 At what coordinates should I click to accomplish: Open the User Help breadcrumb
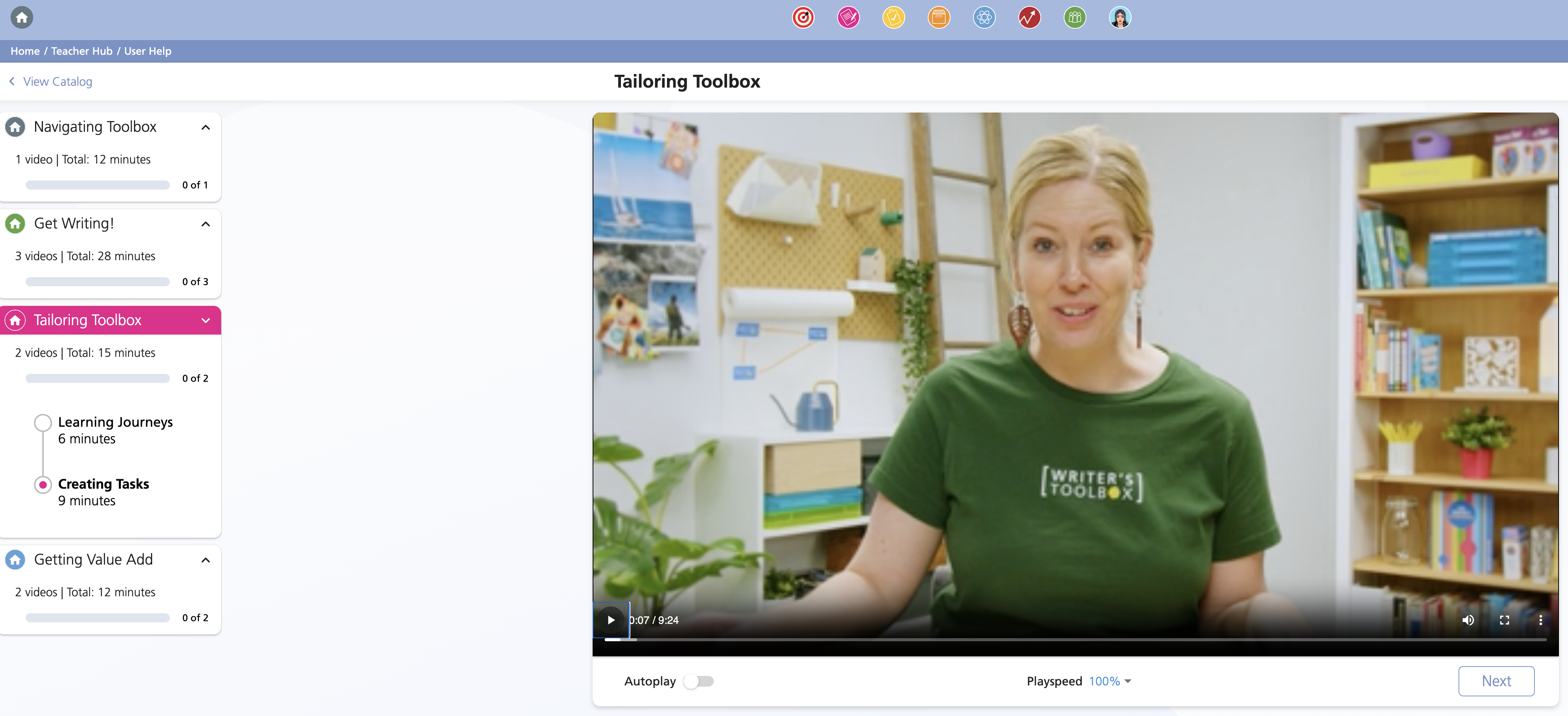click(147, 51)
